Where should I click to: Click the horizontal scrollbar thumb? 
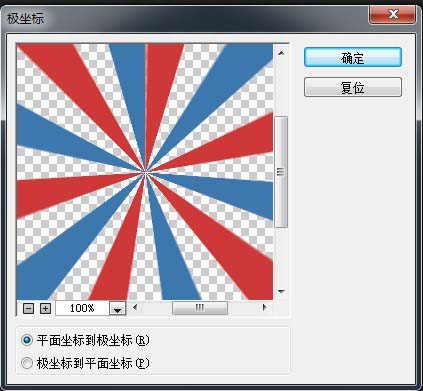click(200, 307)
